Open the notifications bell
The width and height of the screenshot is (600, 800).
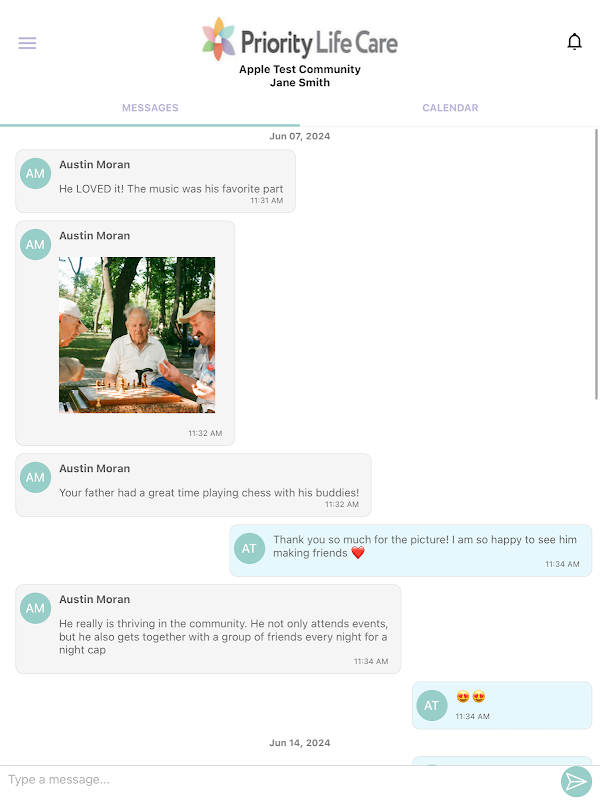pyautogui.click(x=574, y=41)
